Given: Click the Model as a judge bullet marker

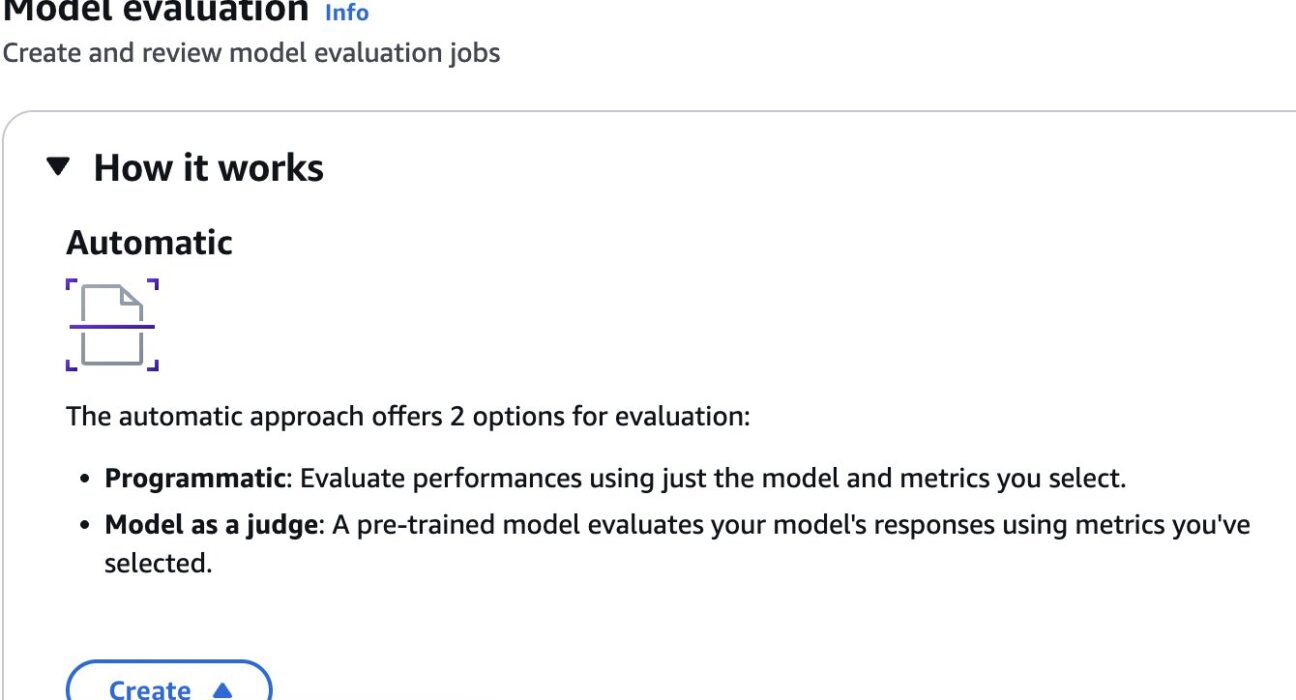Looking at the screenshot, I should pyautogui.click(x=87, y=525).
